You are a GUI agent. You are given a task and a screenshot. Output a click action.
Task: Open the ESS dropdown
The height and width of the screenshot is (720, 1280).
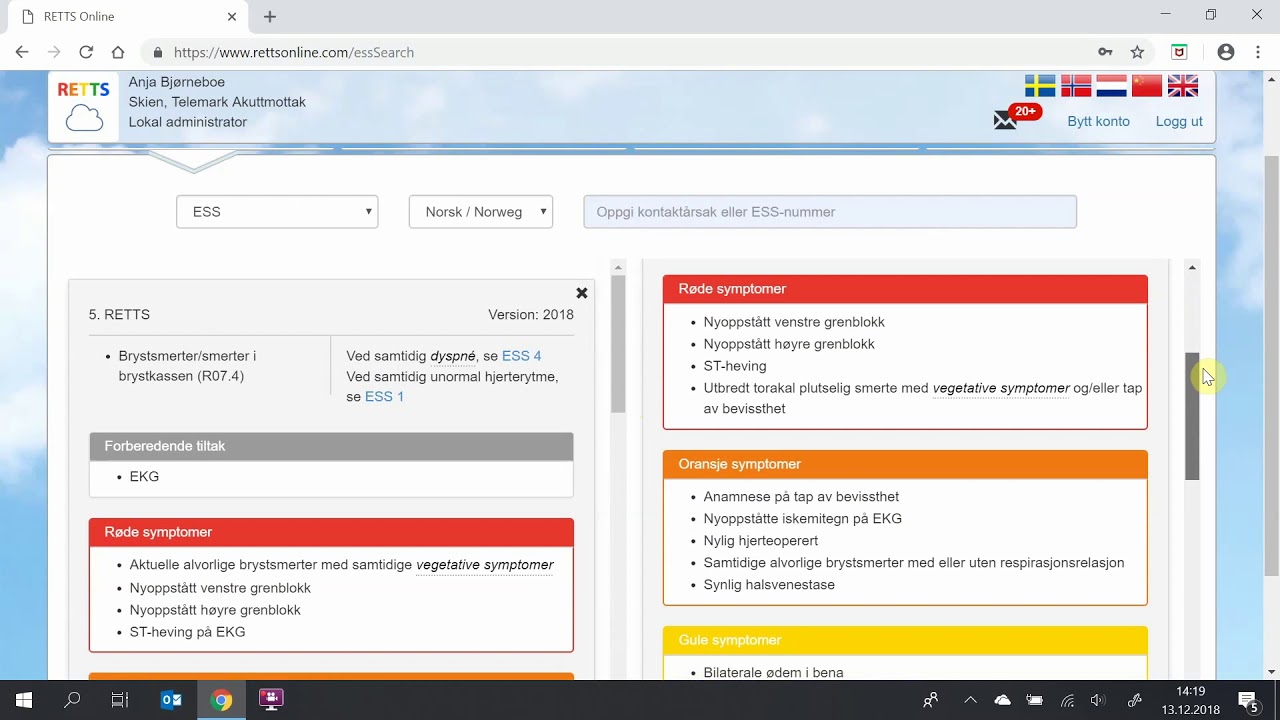pyautogui.click(x=277, y=212)
